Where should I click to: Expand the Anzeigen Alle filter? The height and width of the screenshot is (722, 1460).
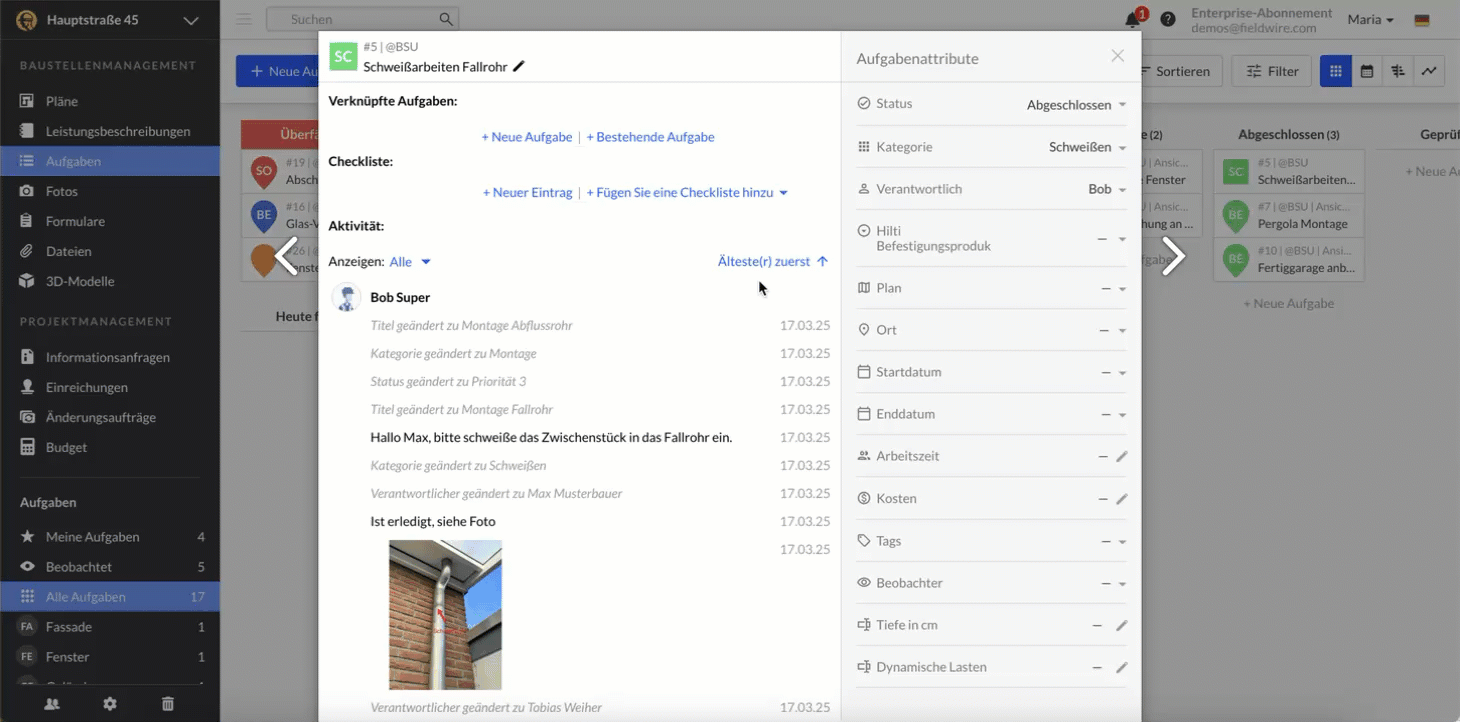tap(410, 262)
